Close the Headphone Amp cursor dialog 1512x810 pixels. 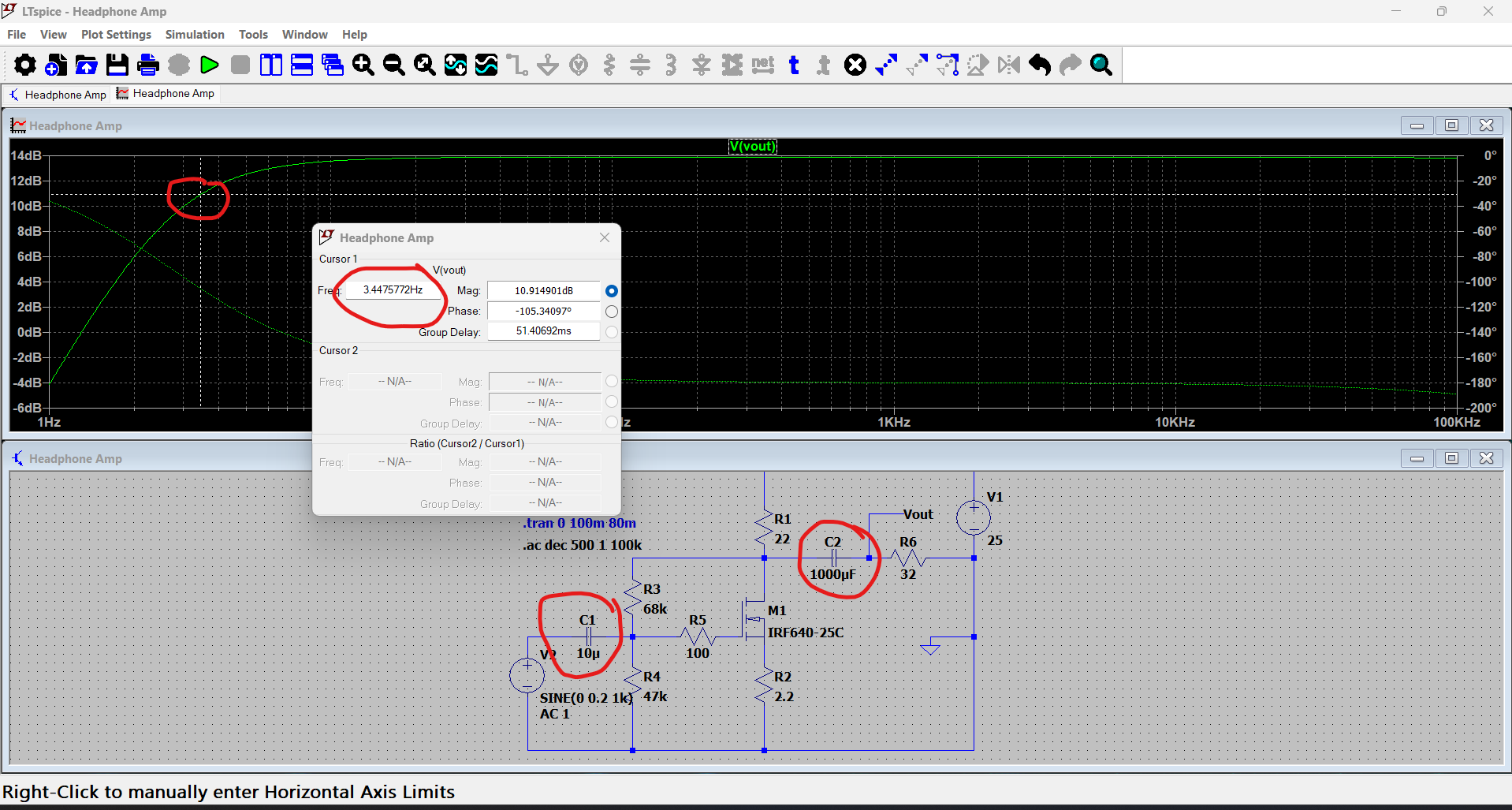[605, 237]
